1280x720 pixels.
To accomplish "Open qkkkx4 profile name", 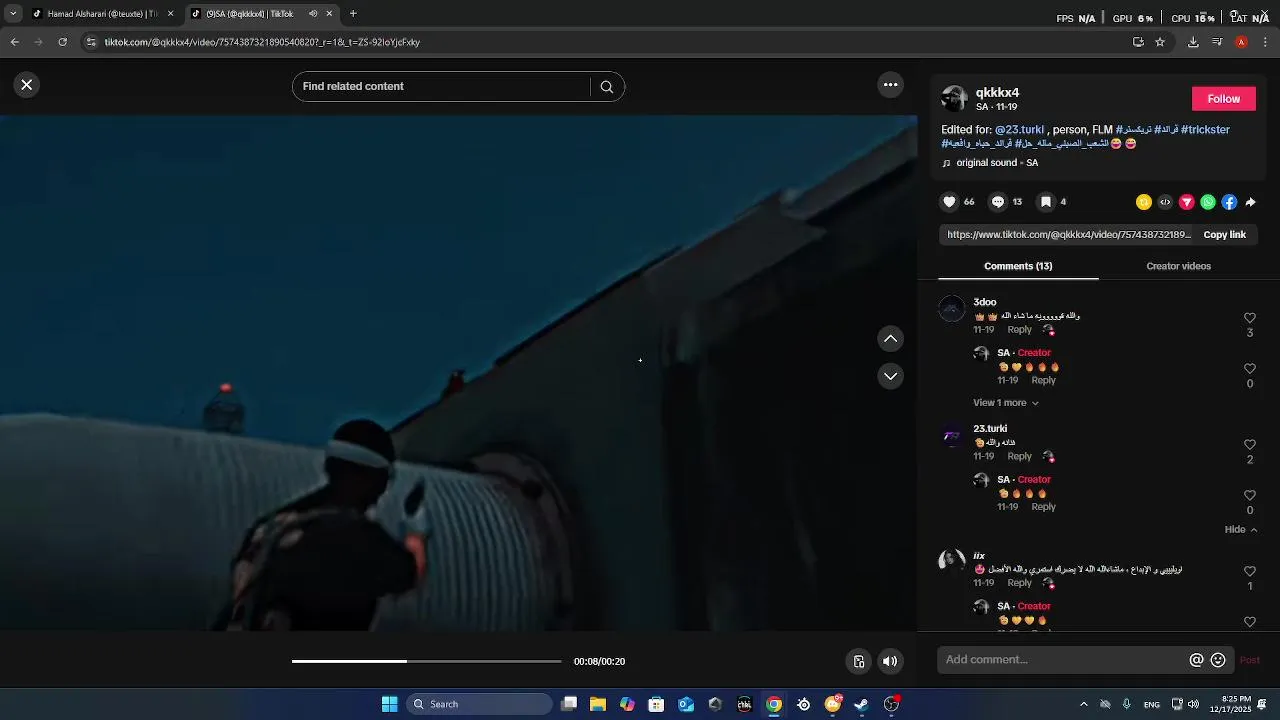I will (x=997, y=93).
